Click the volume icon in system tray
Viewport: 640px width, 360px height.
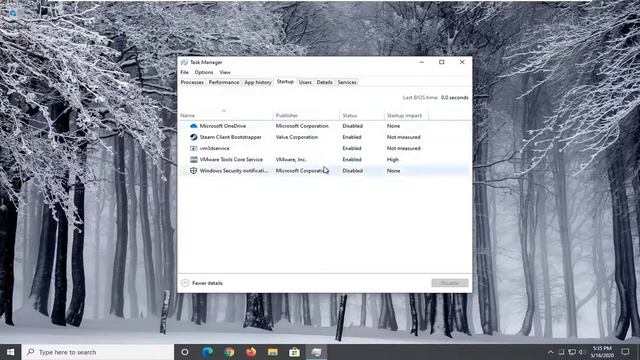[580, 352]
